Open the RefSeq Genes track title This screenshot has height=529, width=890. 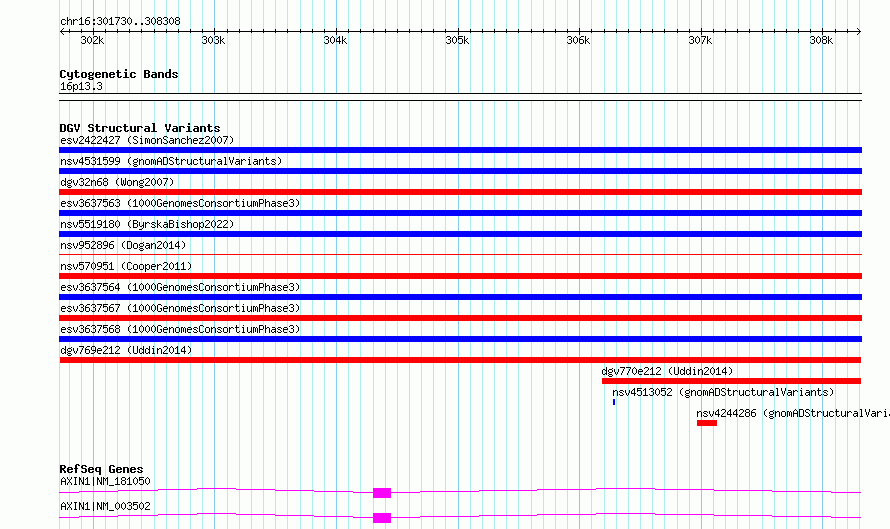[102, 469]
